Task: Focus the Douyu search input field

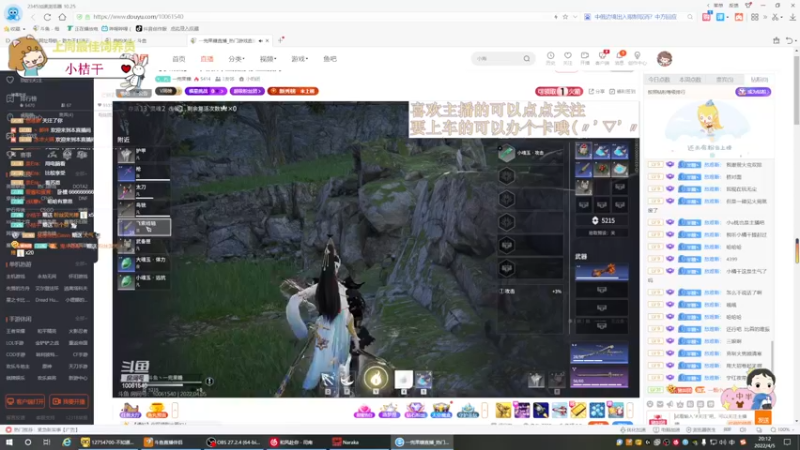Action: 497,59
